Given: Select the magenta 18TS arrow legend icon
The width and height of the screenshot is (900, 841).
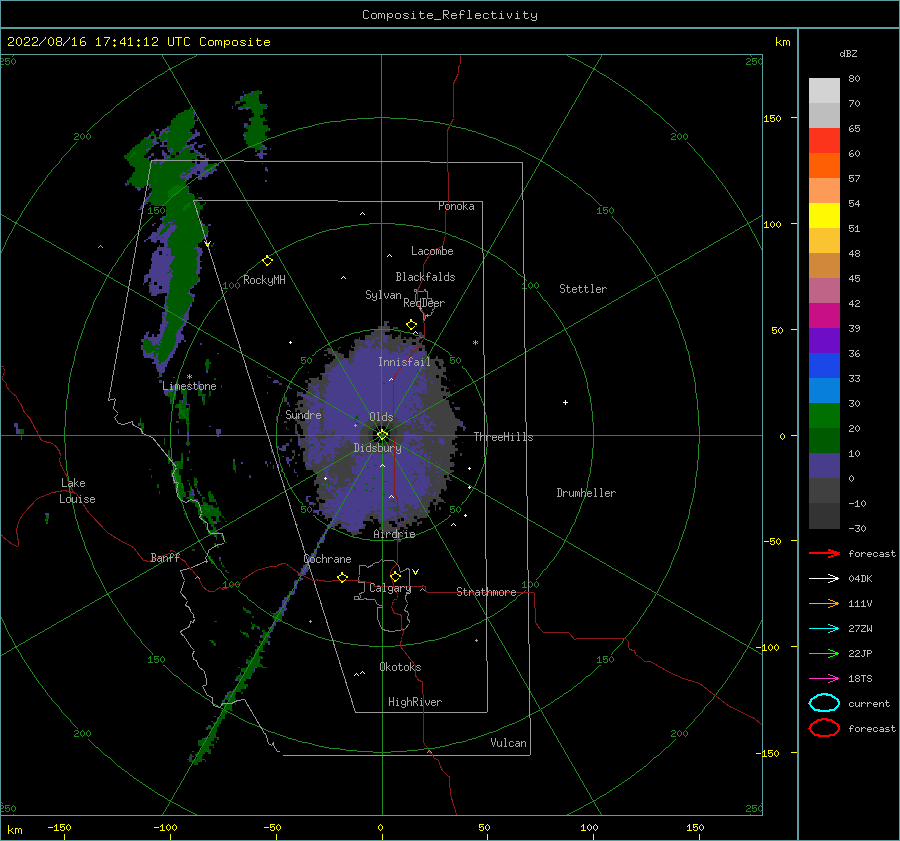Looking at the screenshot, I should [x=824, y=679].
